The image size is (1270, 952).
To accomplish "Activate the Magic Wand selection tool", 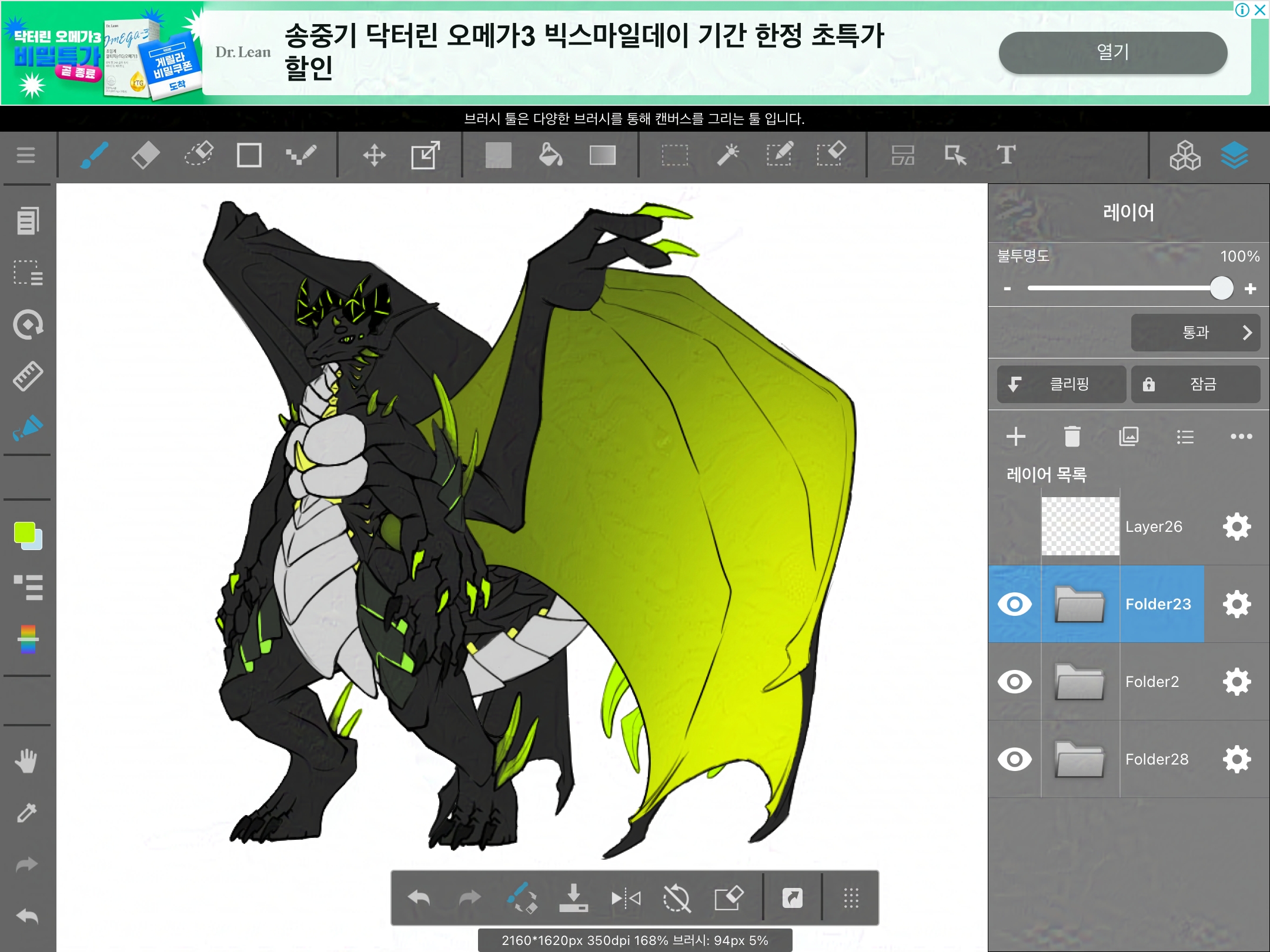I will pyautogui.click(x=728, y=156).
